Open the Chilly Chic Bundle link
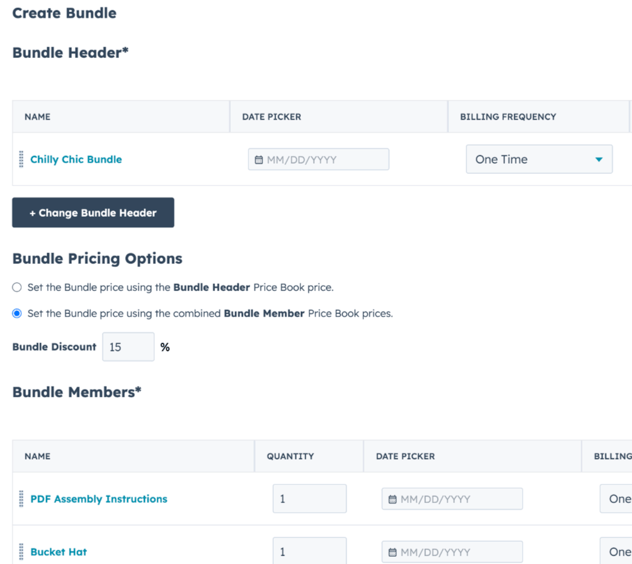 point(76,159)
